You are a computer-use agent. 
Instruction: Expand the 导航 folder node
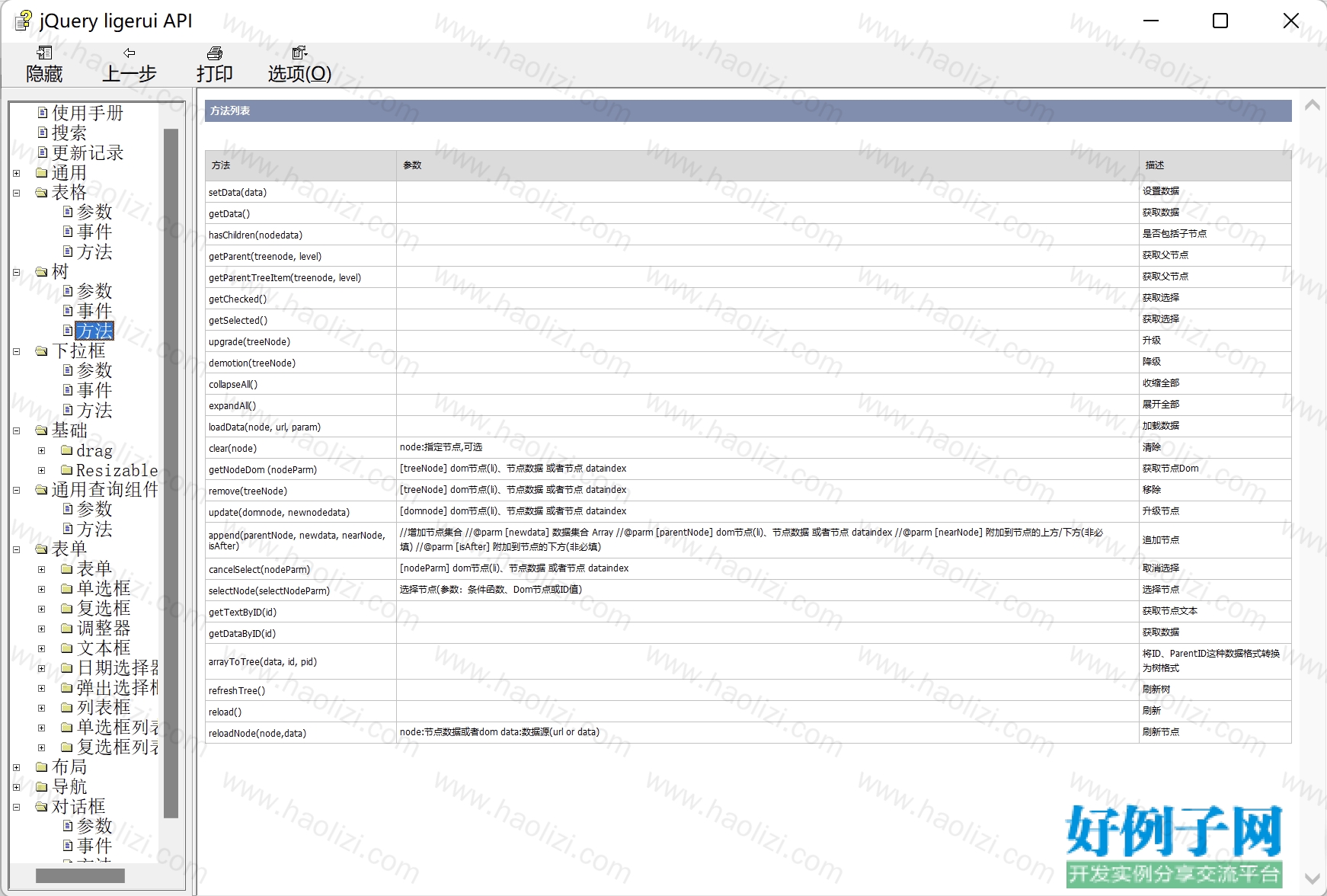pos(16,787)
